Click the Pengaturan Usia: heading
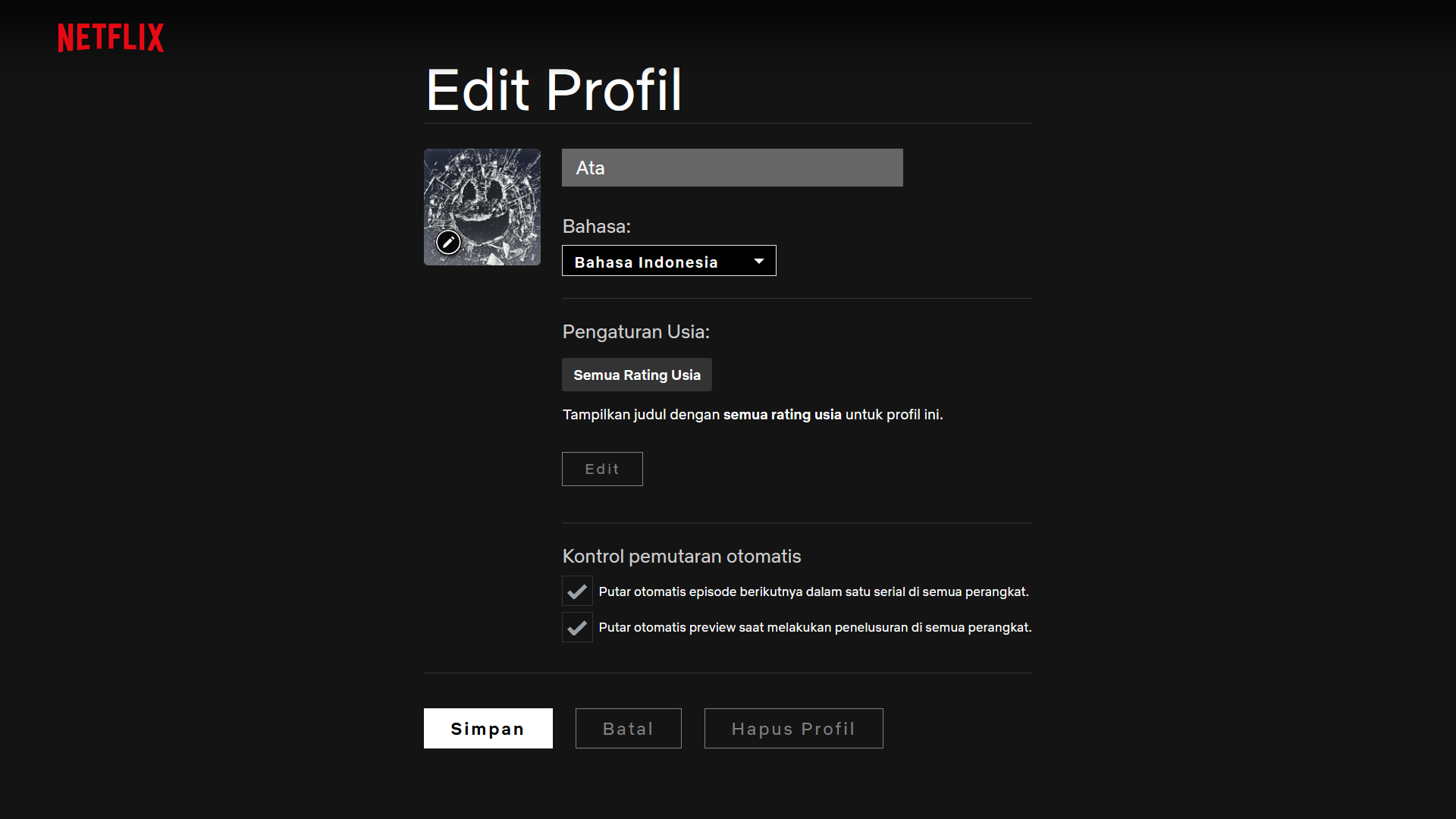Image resolution: width=1456 pixels, height=819 pixels. [x=635, y=331]
